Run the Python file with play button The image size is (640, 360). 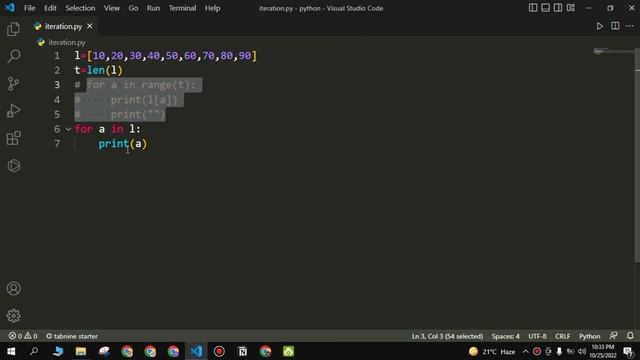tap(600, 26)
